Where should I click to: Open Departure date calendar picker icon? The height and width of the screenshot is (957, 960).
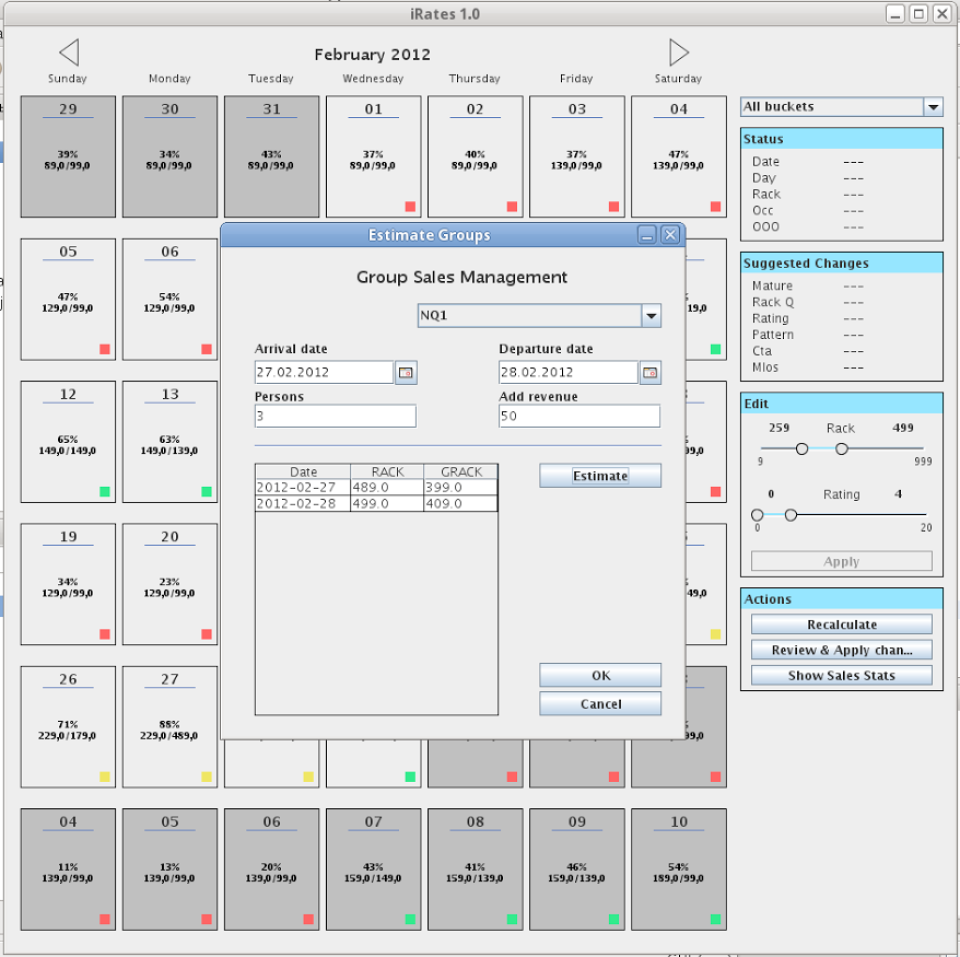650,372
